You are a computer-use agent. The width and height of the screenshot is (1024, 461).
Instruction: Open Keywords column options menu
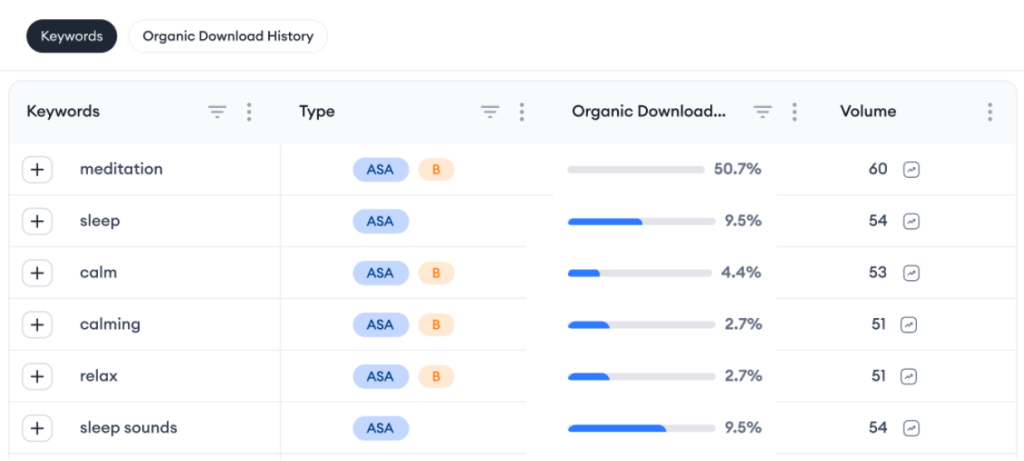coord(249,112)
